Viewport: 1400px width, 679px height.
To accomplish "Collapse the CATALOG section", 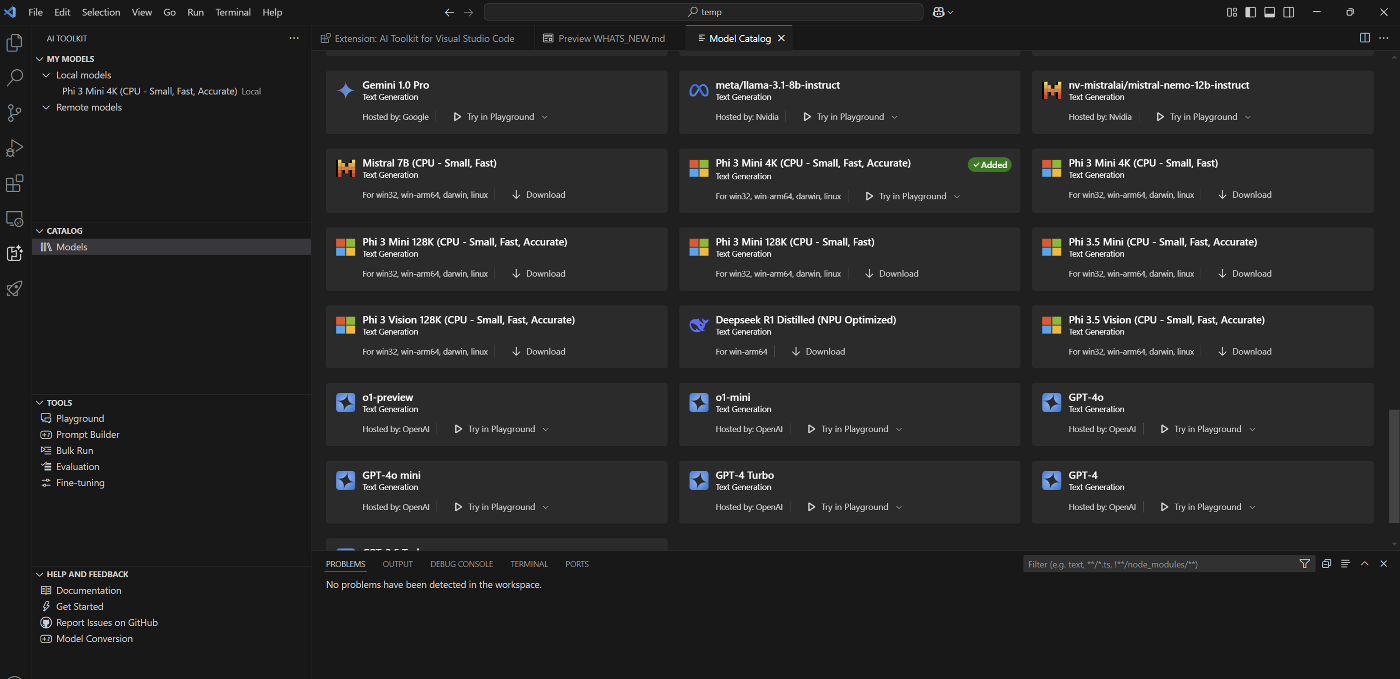I will [39, 231].
